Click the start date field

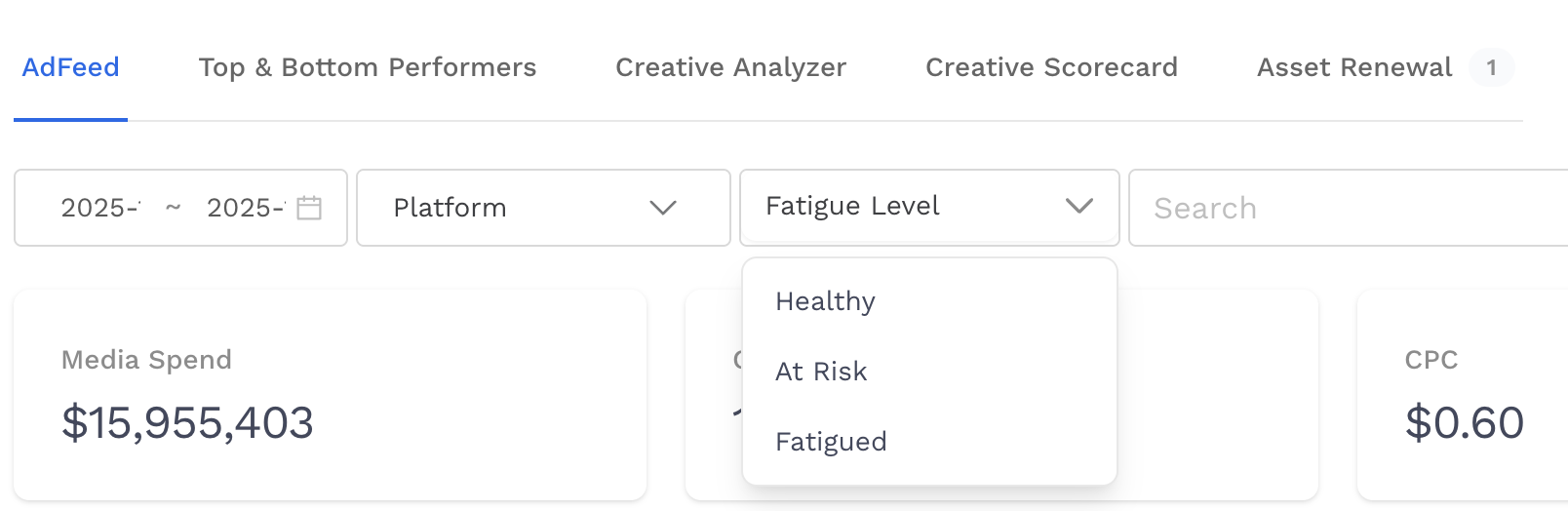100,208
